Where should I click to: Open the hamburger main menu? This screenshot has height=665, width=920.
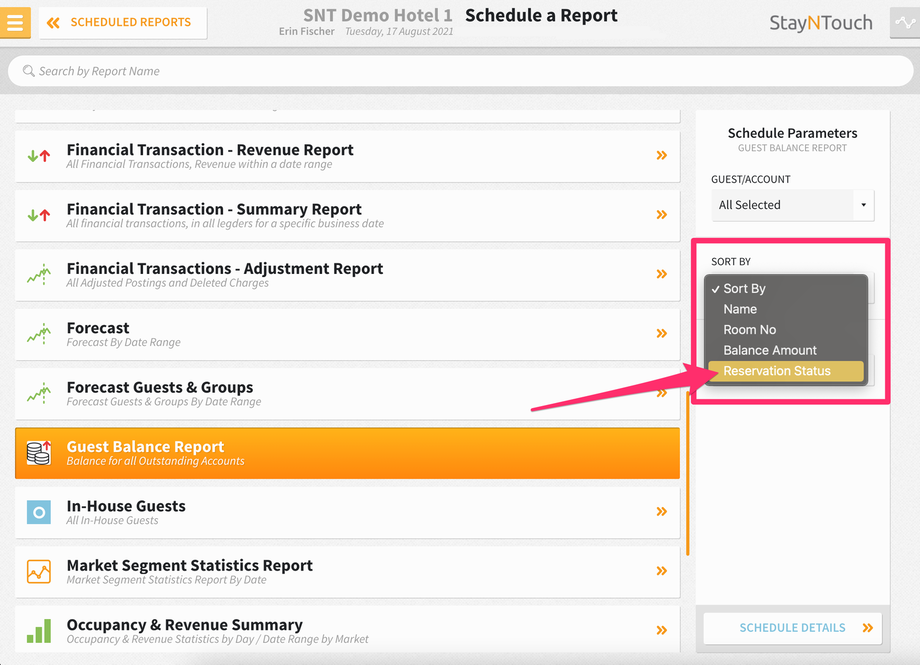[15, 22]
